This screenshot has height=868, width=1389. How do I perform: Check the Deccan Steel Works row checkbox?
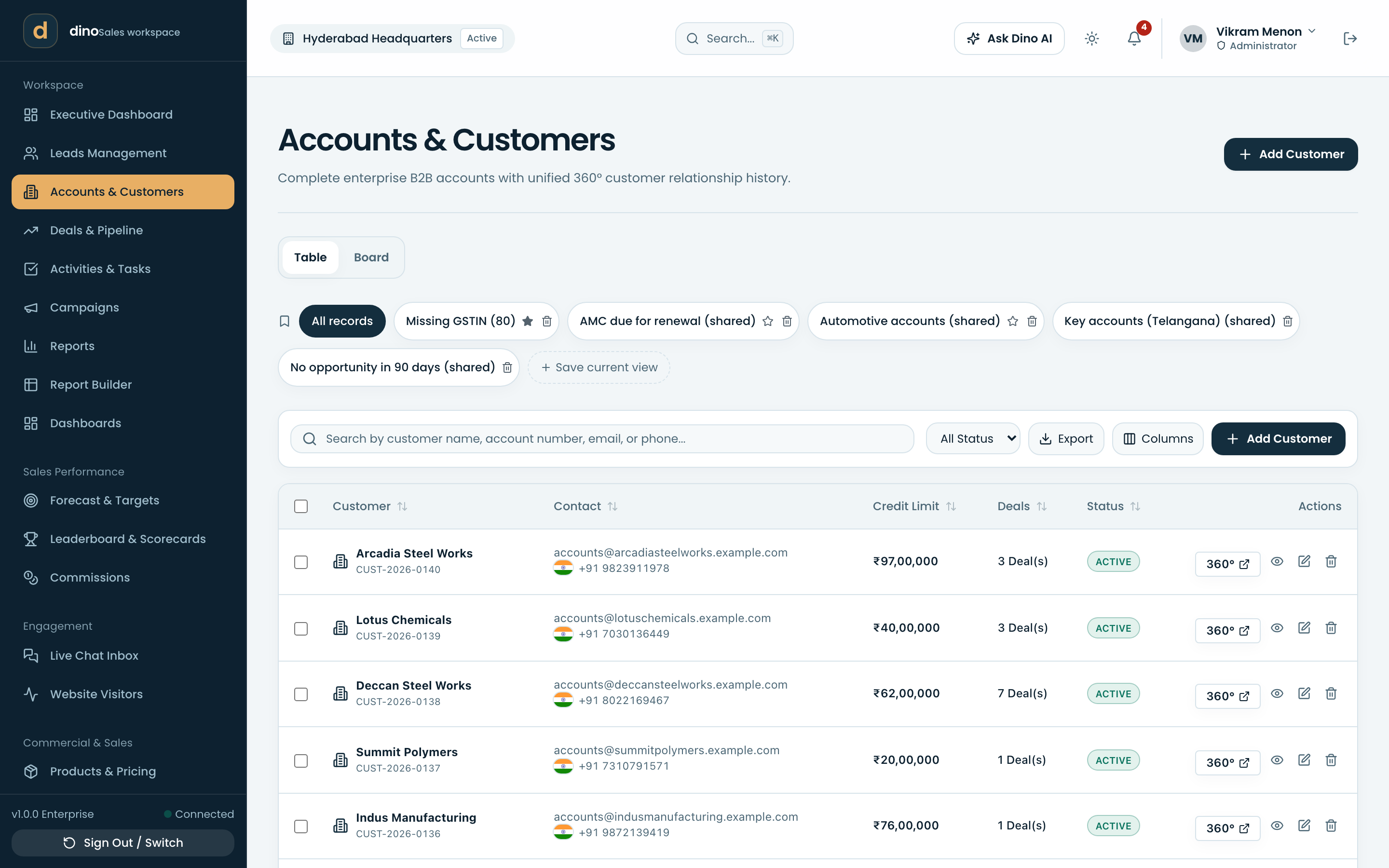pyautogui.click(x=301, y=694)
